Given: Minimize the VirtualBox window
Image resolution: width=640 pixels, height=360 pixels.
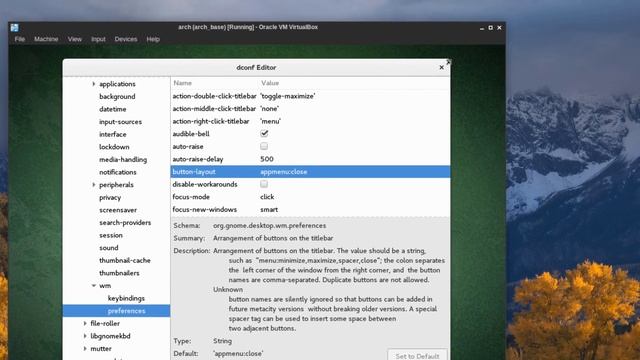Looking at the screenshot, I should tap(482, 28).
